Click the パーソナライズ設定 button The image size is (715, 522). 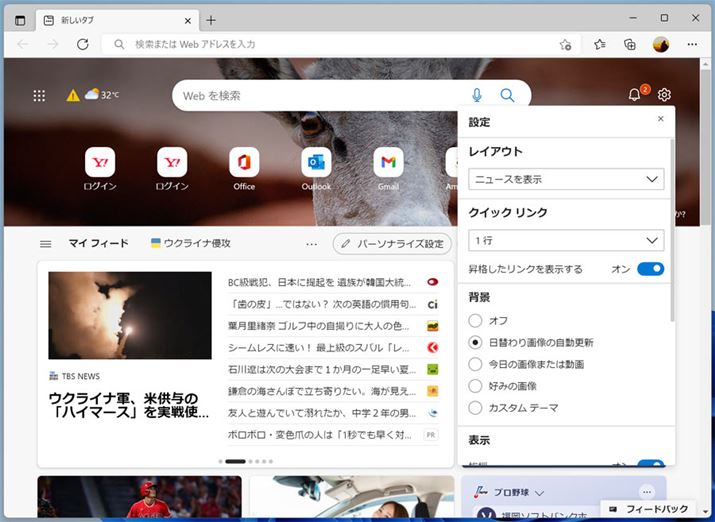coord(392,243)
